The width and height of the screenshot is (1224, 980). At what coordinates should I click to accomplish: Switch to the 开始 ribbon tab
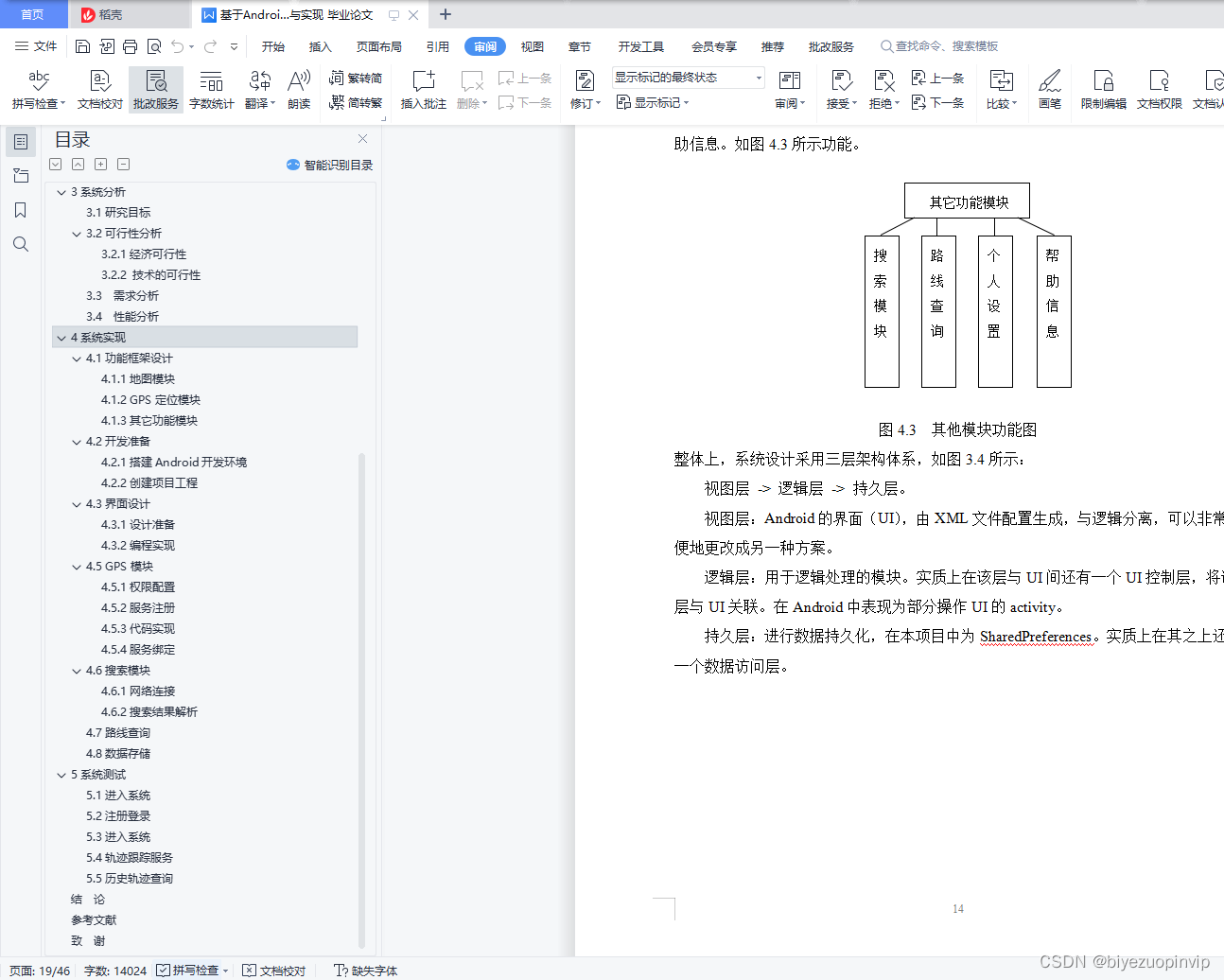(x=273, y=46)
